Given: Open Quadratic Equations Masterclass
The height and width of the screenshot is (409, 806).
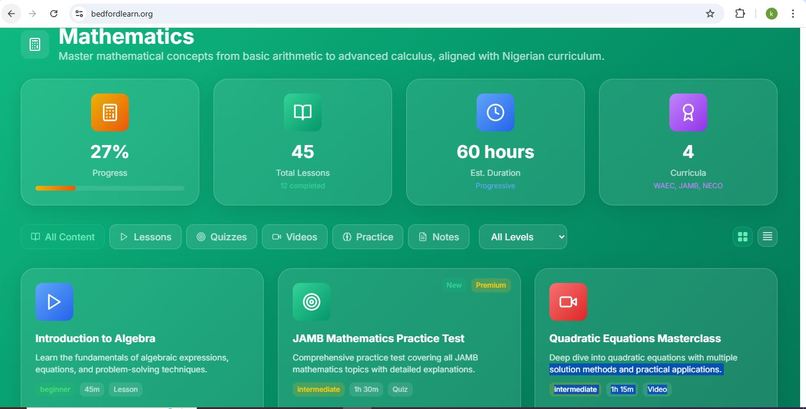Looking at the screenshot, I should coord(635,338).
